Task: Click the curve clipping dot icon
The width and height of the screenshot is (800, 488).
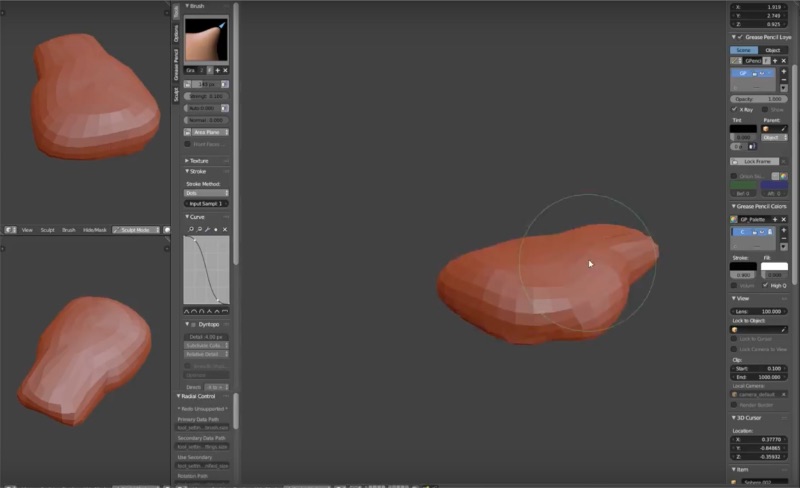Action: coord(216,230)
